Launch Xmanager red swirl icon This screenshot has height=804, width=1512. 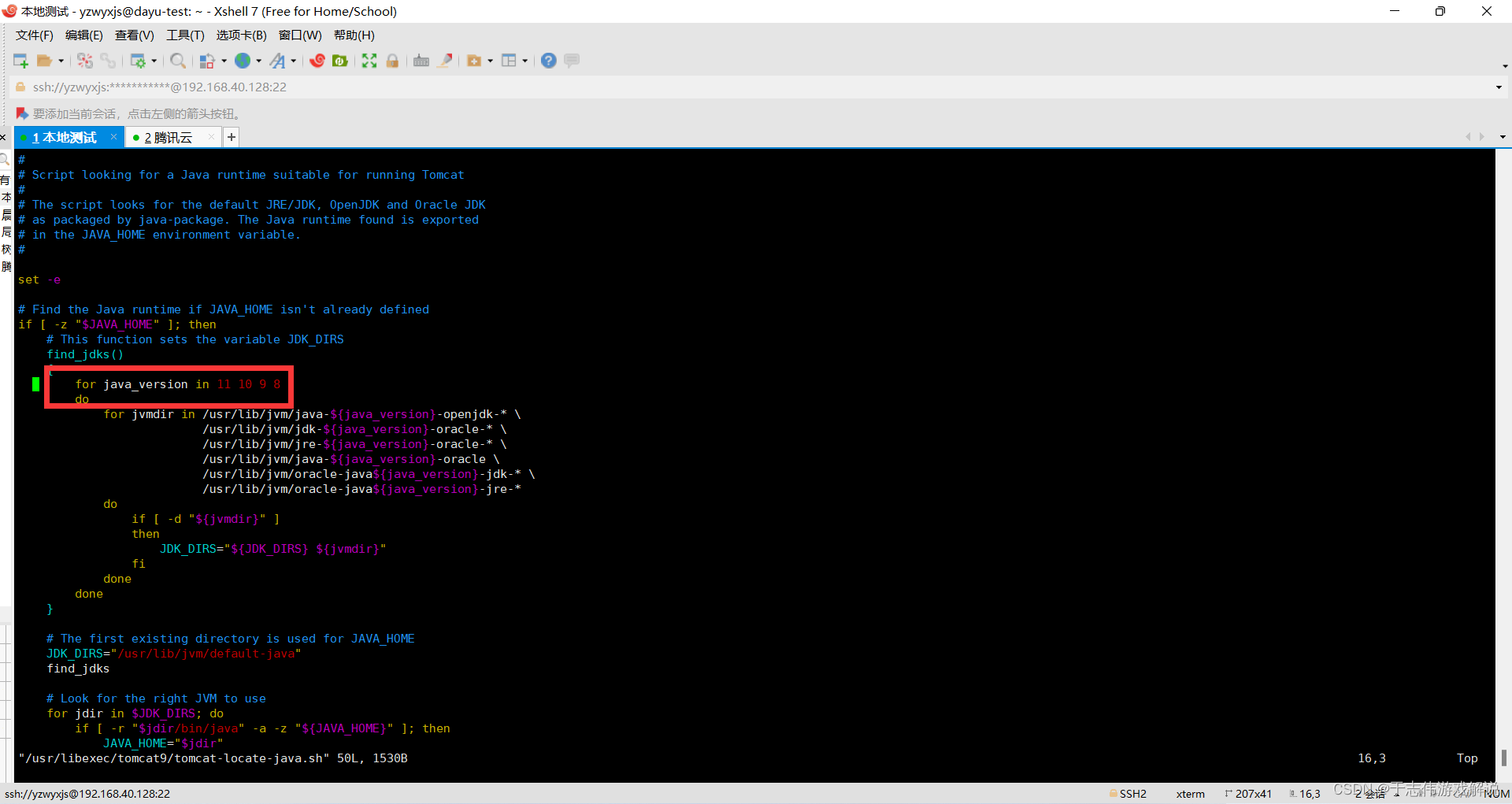tap(317, 61)
